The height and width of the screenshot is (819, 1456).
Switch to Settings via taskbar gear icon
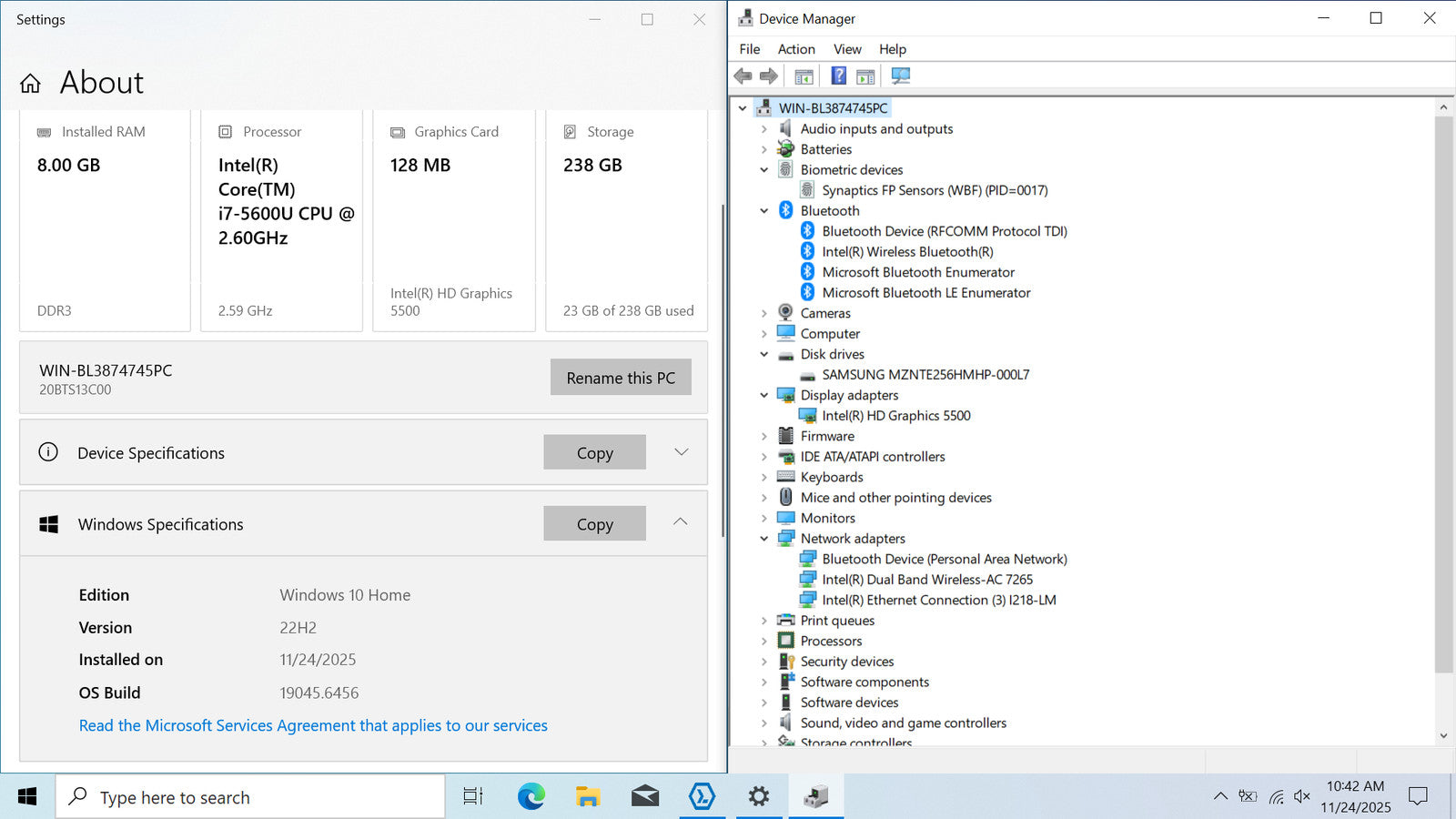click(759, 797)
